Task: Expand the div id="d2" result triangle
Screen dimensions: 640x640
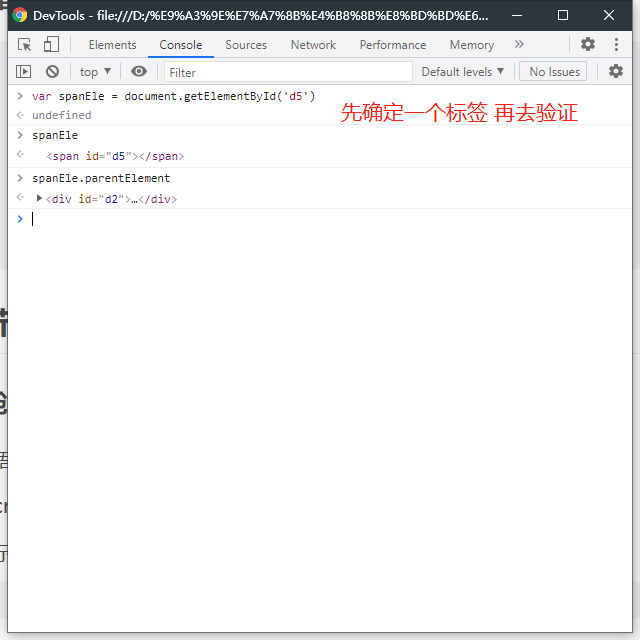Action: click(x=39, y=198)
